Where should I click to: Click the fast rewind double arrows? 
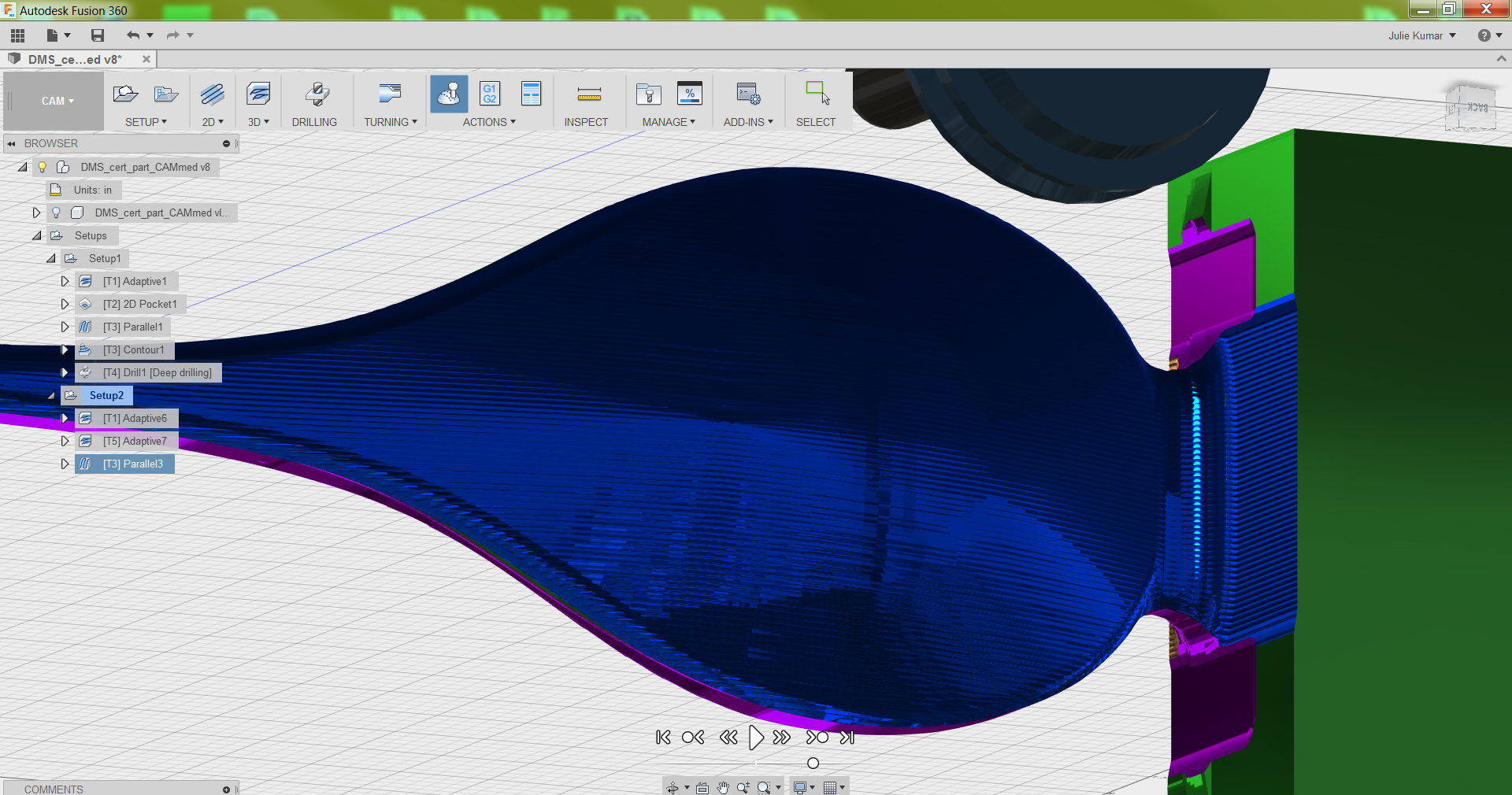(x=728, y=738)
